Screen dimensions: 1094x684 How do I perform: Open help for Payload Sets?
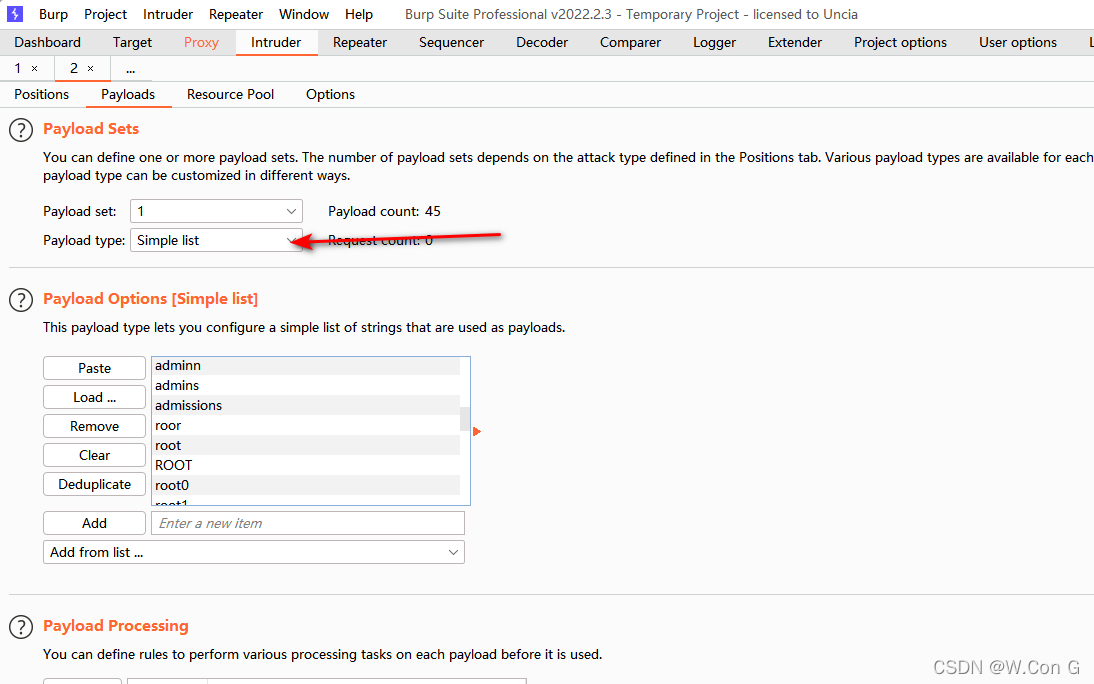(21, 130)
